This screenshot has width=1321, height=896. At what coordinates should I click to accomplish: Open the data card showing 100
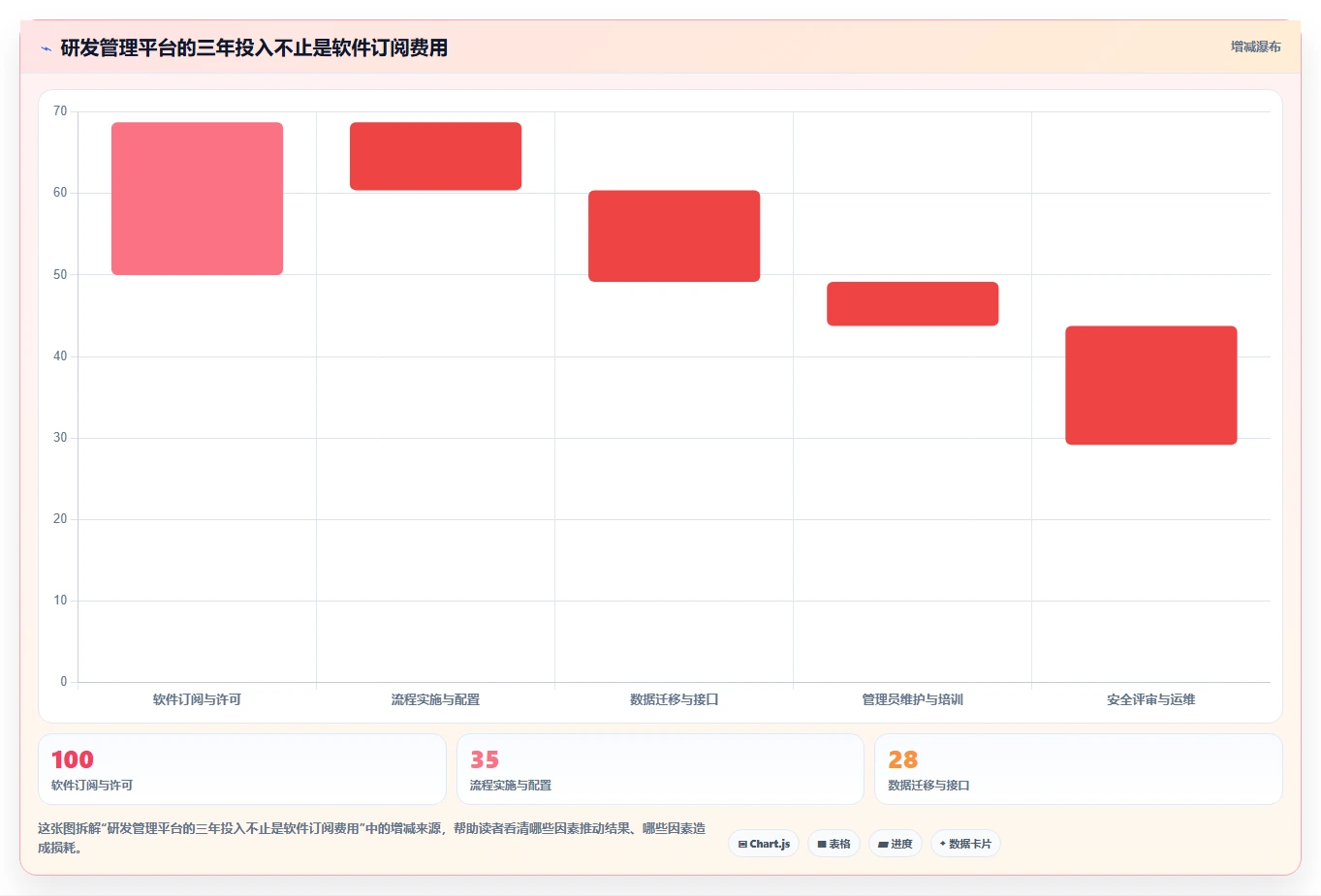coord(242,769)
